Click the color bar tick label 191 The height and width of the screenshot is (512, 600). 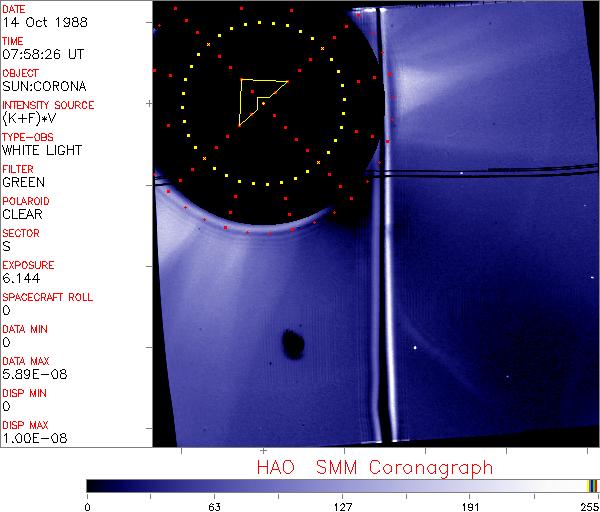[470, 506]
